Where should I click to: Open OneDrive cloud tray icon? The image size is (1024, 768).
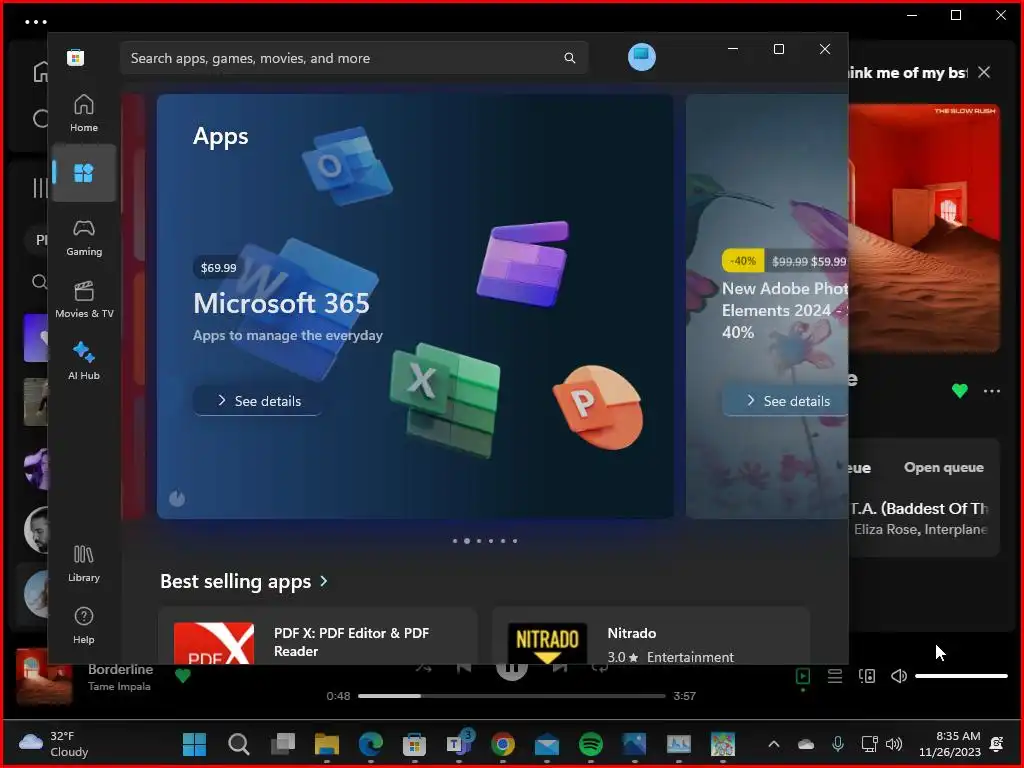[806, 744]
